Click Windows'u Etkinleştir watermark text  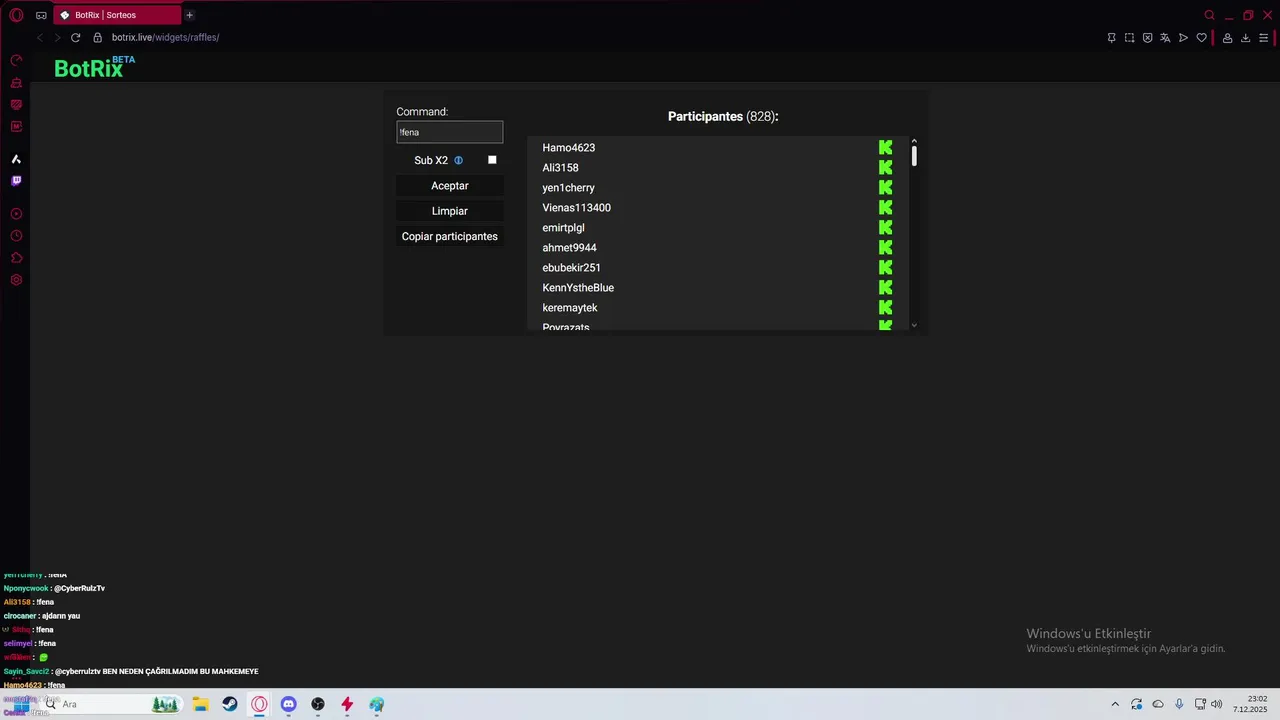click(1088, 634)
